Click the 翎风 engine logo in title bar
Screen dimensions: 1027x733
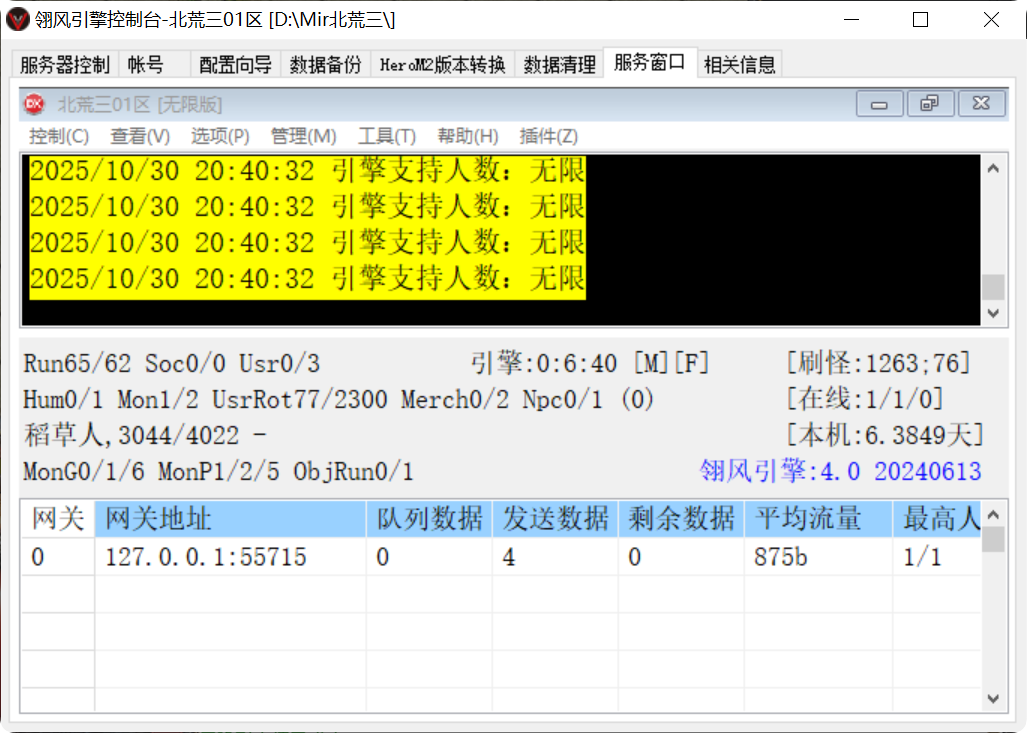coord(16,19)
